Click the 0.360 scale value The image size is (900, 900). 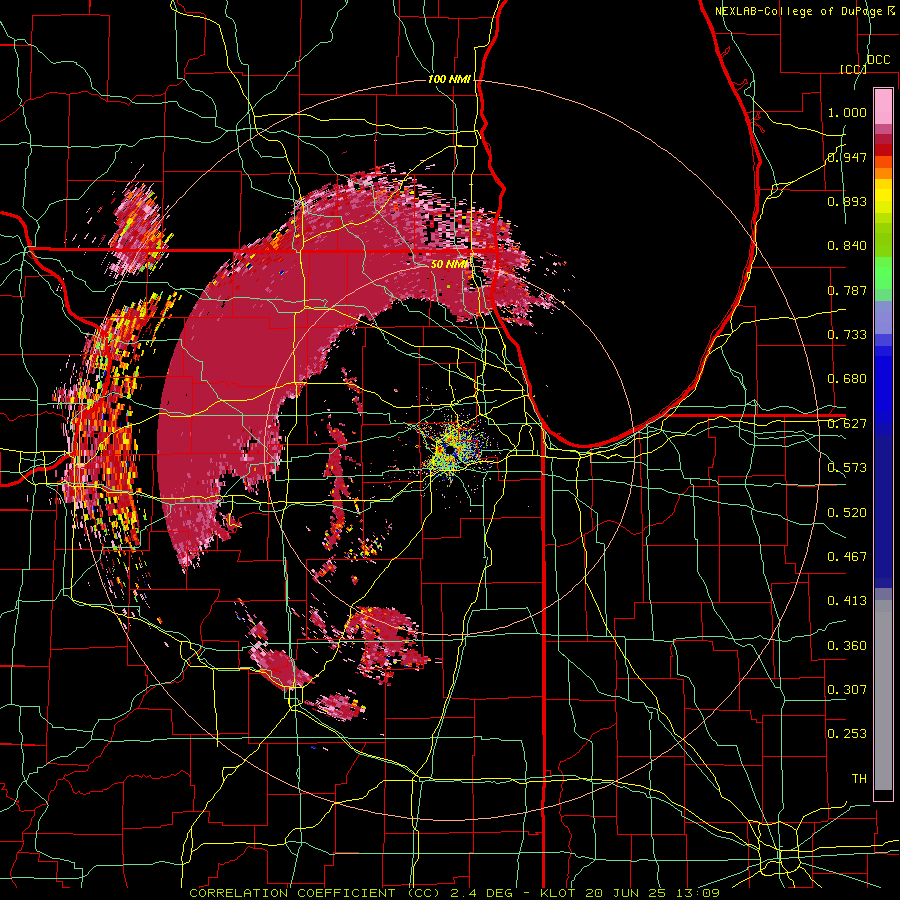pyautogui.click(x=847, y=646)
